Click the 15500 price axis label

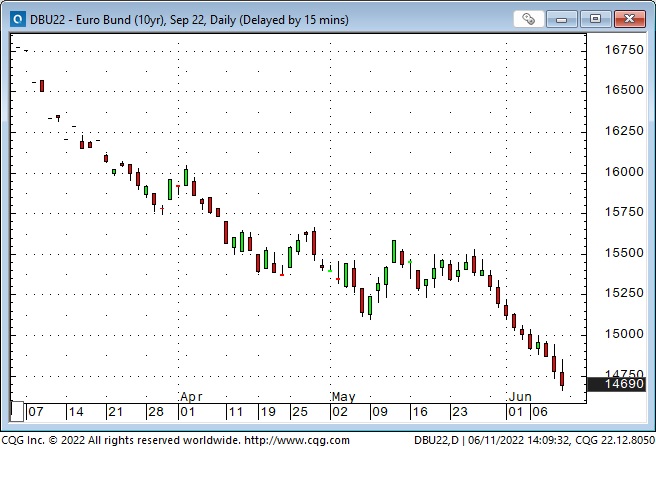[624, 253]
